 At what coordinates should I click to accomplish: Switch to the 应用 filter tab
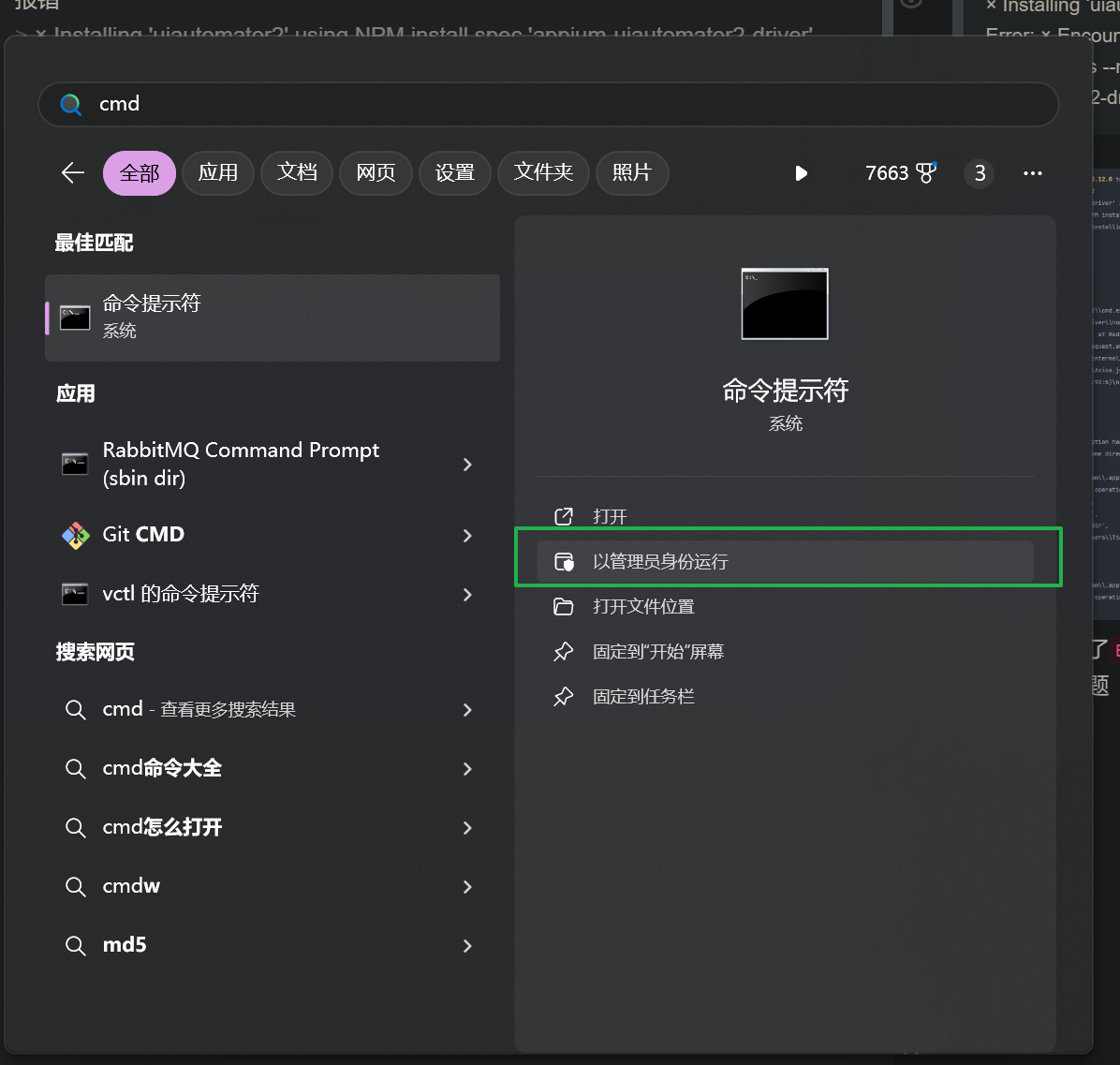[x=218, y=172]
